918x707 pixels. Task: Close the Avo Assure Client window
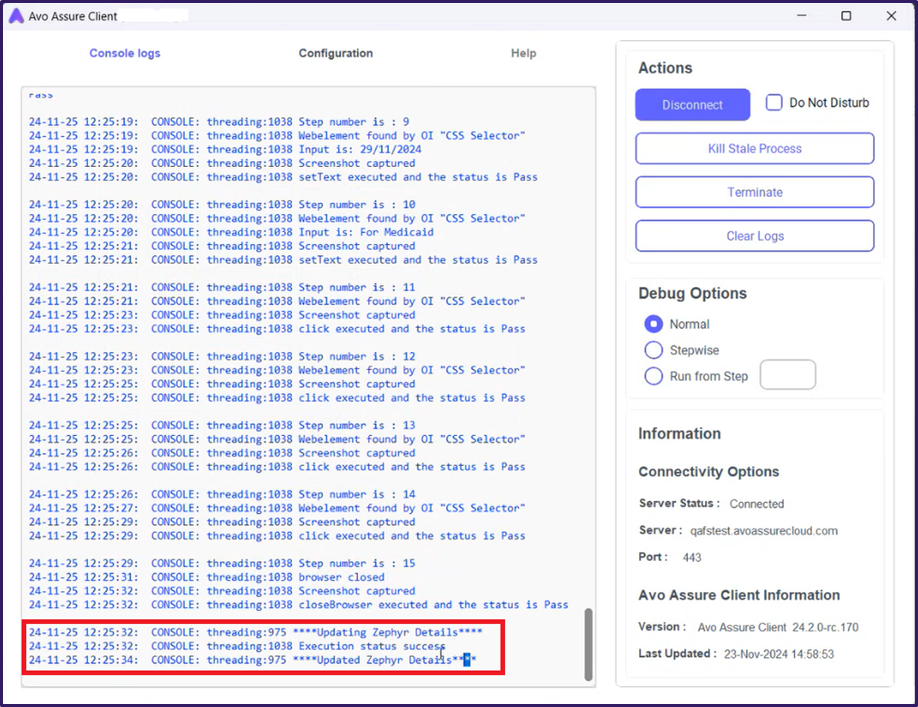click(x=891, y=16)
